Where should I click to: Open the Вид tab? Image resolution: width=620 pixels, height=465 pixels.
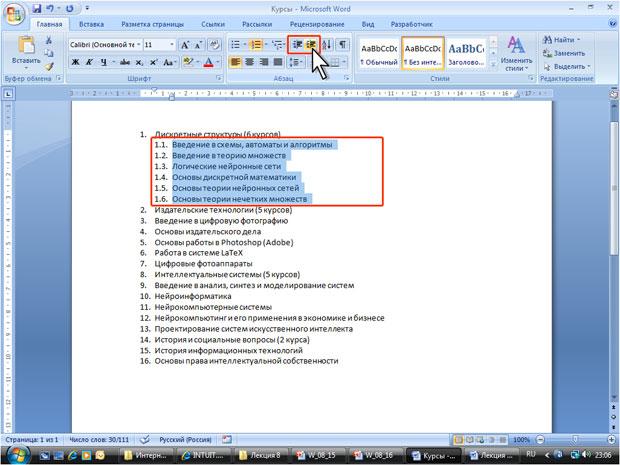click(x=368, y=24)
